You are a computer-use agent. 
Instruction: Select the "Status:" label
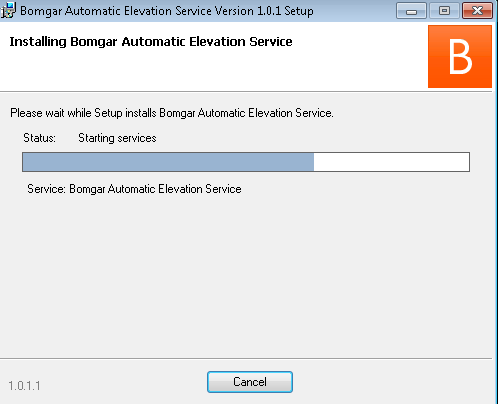[x=39, y=138]
